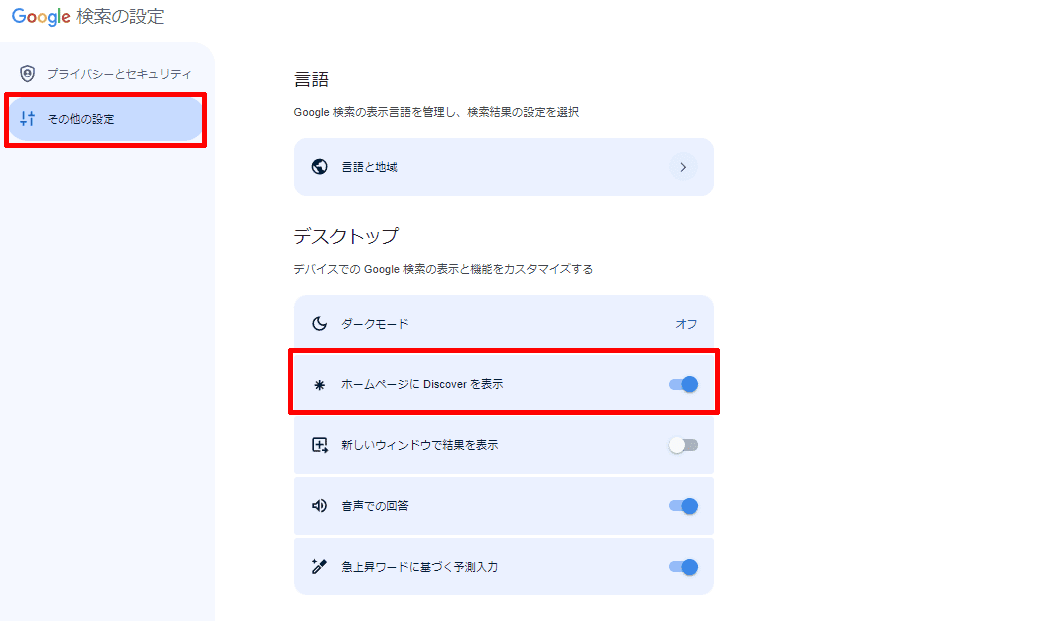Disable the 音声での回答 toggle
The height and width of the screenshot is (621, 1048).
(683, 506)
